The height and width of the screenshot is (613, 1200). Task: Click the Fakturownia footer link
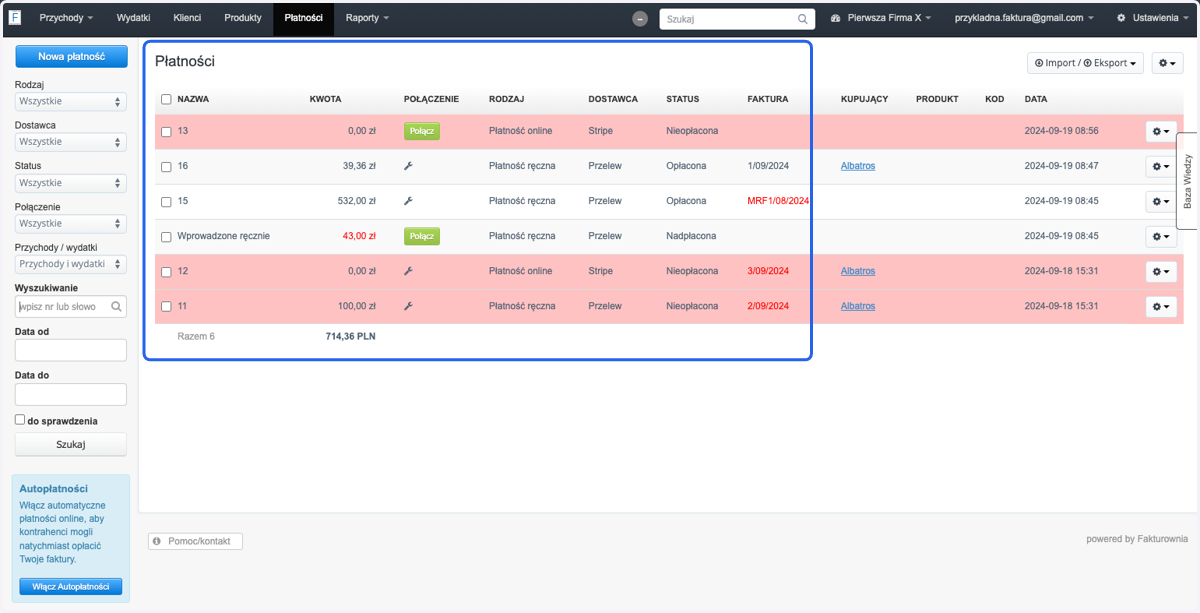1162,539
